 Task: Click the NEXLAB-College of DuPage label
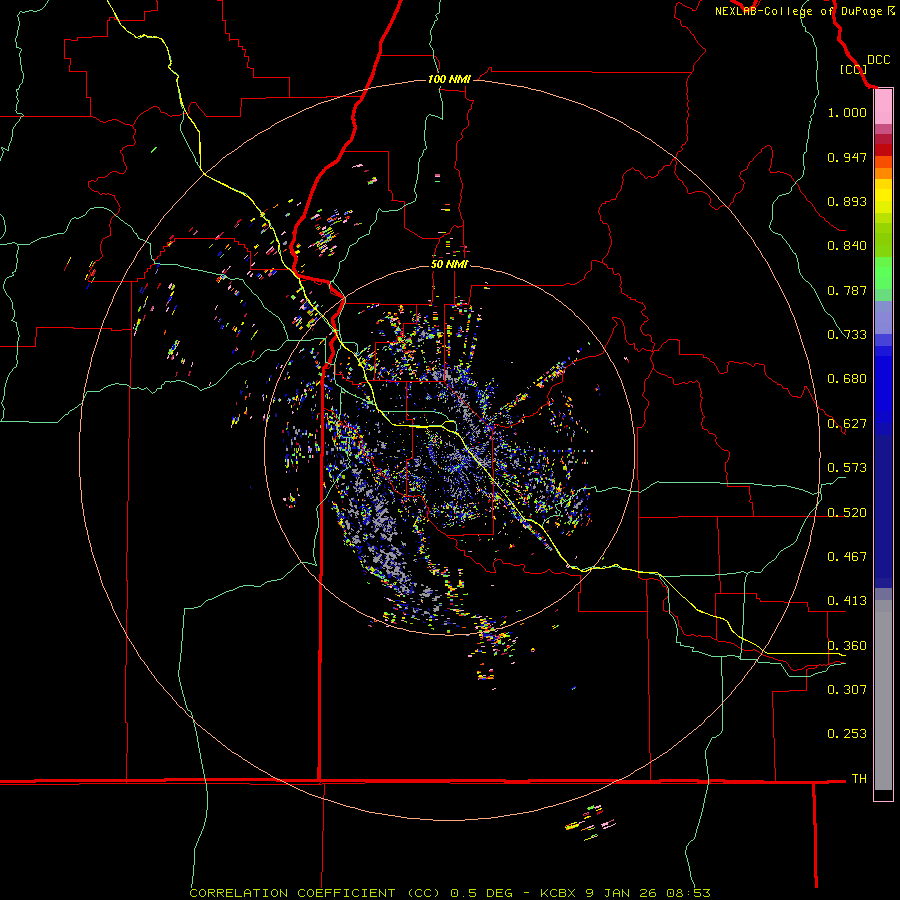coord(800,11)
